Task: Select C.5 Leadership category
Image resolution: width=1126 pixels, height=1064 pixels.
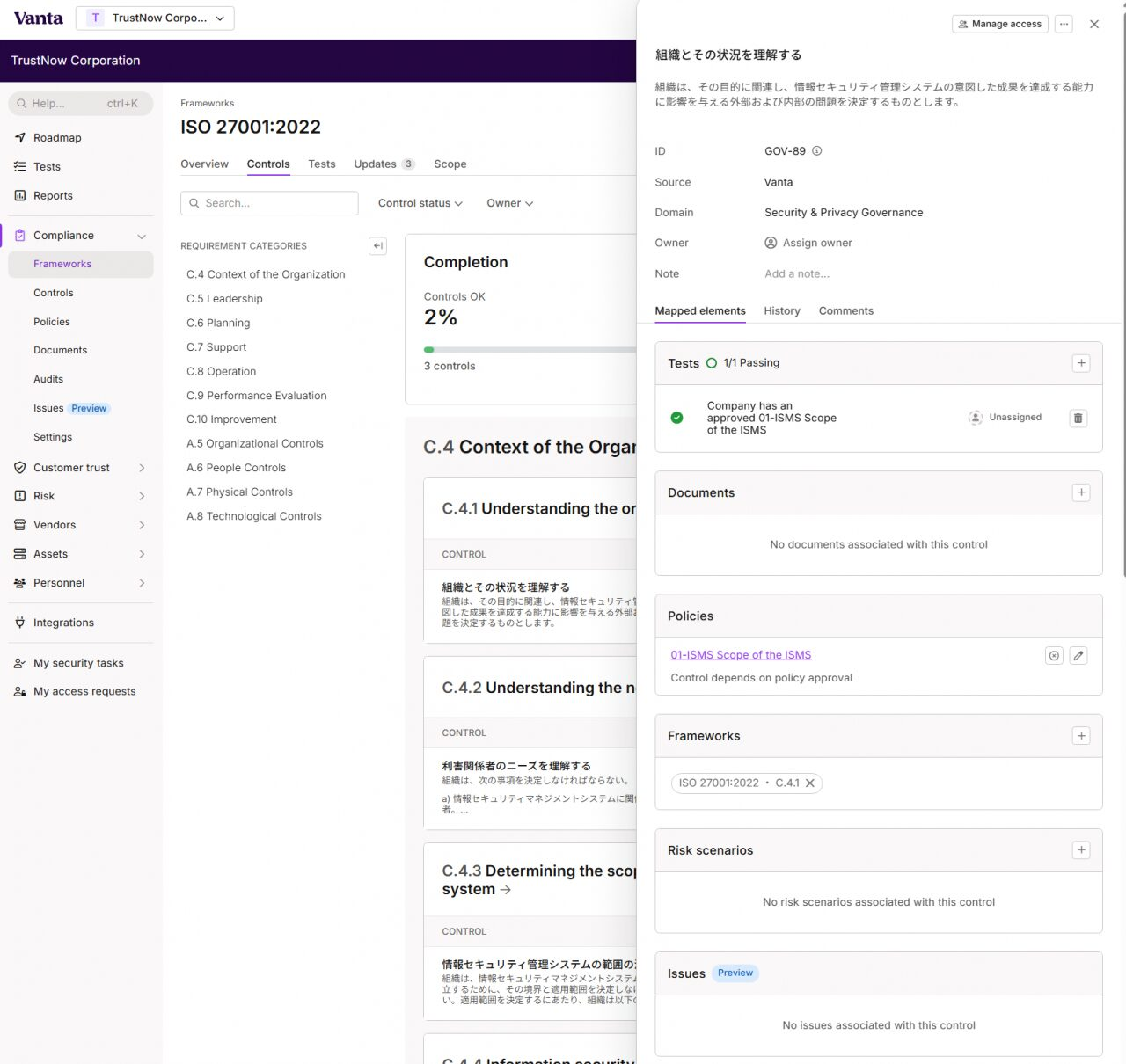Action: [224, 299]
